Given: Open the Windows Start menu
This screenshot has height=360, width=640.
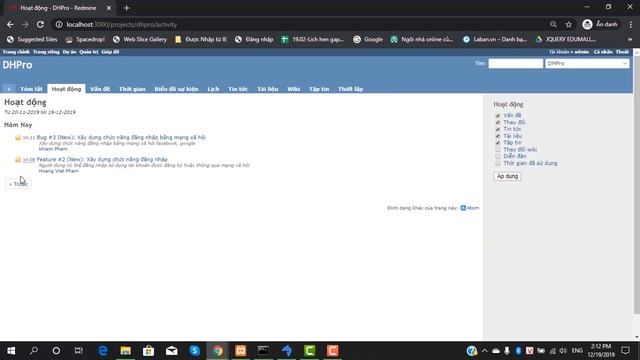Looking at the screenshot, I should pyautogui.click(x=11, y=351).
